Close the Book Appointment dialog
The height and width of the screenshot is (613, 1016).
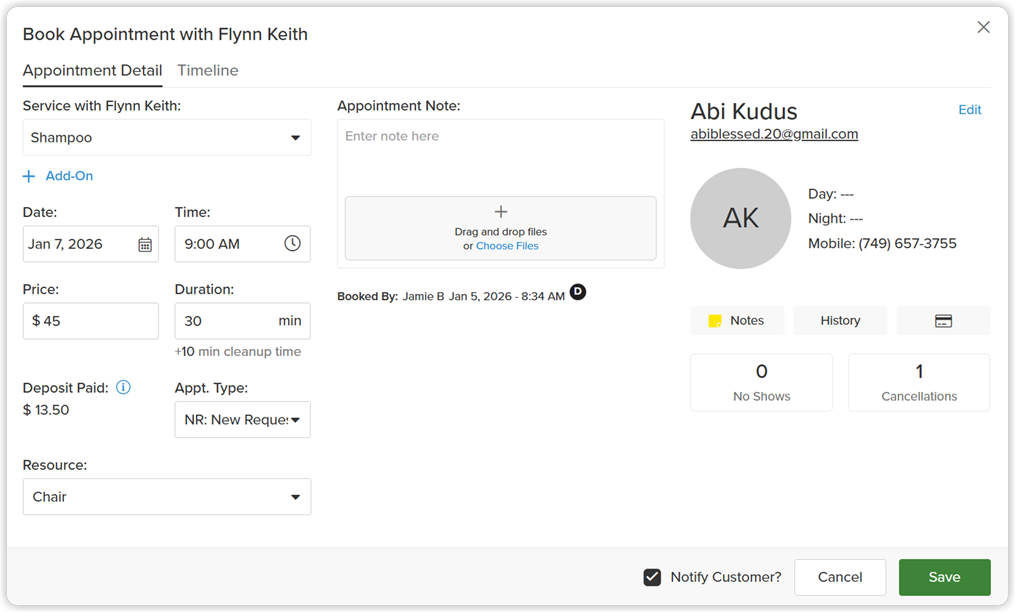coord(984,27)
